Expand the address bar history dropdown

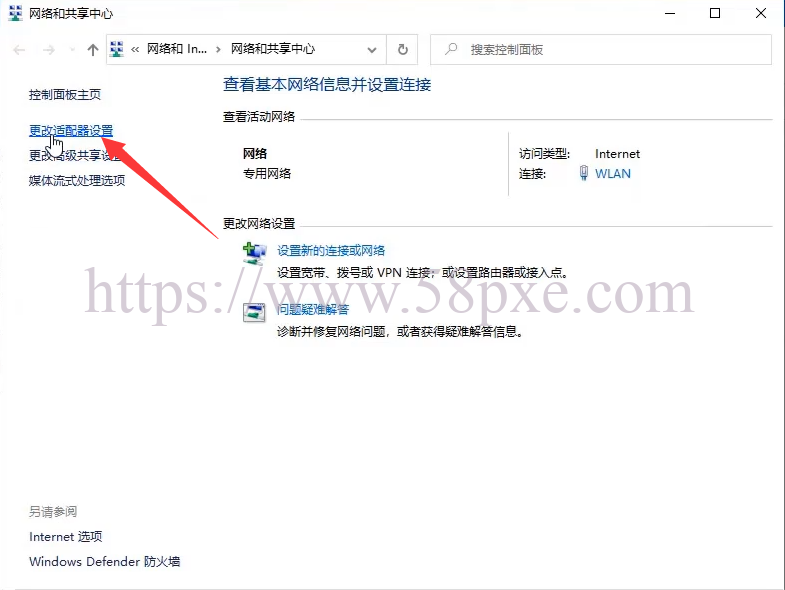tap(371, 50)
